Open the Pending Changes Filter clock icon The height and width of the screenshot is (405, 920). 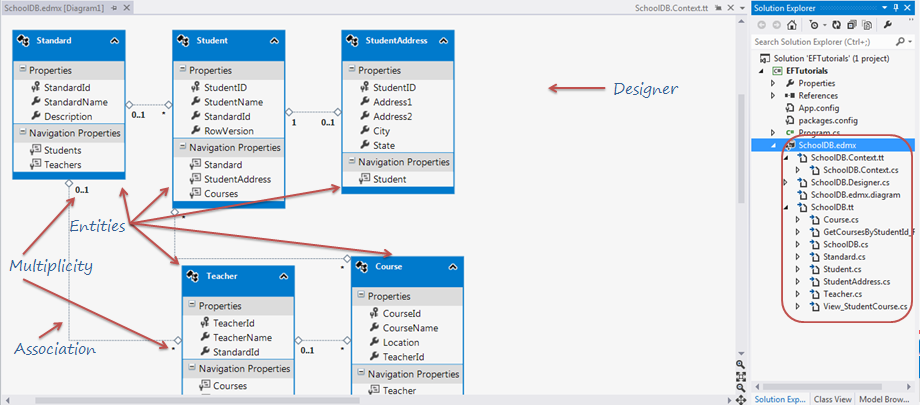coord(814,25)
